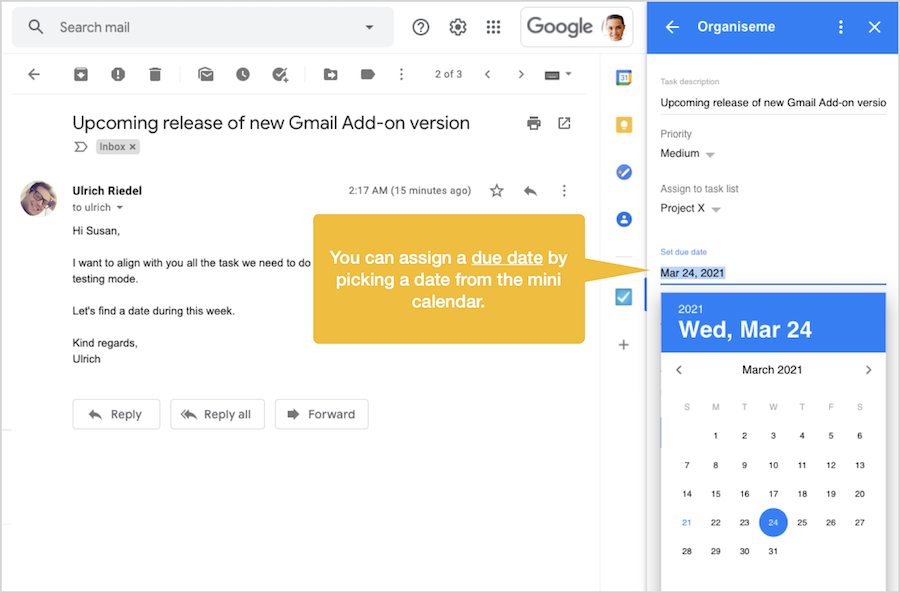The width and height of the screenshot is (900, 593).
Task: Go to next month in calendar
Action: click(868, 370)
